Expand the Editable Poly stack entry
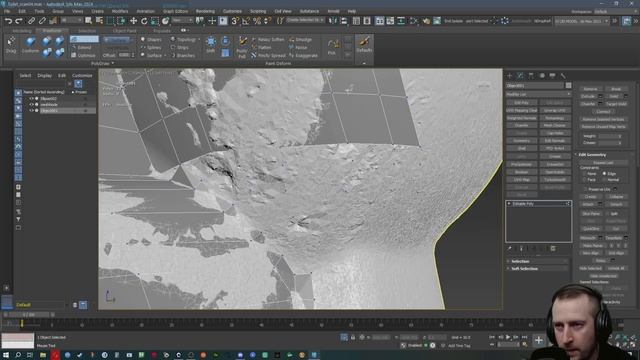This screenshot has width=640, height=360. tap(509, 203)
